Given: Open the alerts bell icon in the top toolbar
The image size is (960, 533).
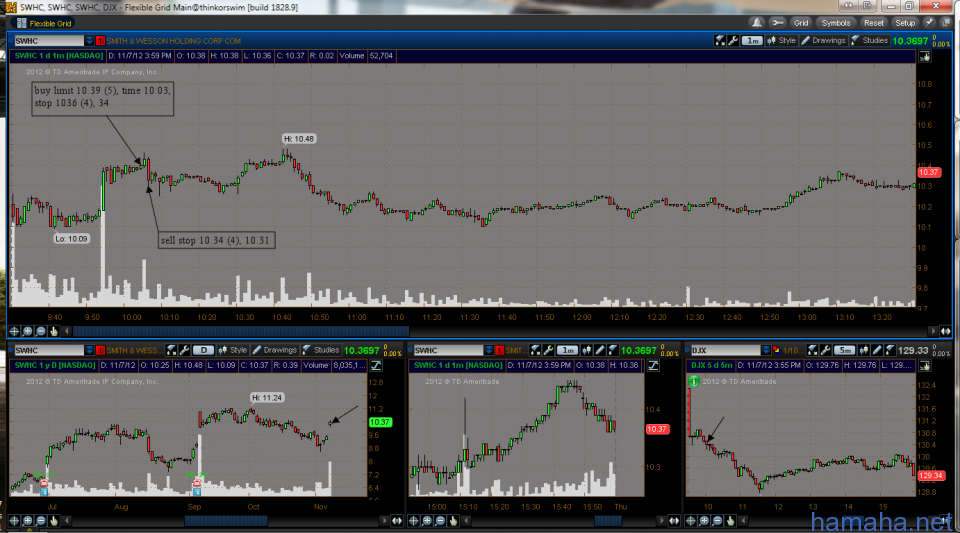Looking at the screenshot, I should (x=757, y=23).
